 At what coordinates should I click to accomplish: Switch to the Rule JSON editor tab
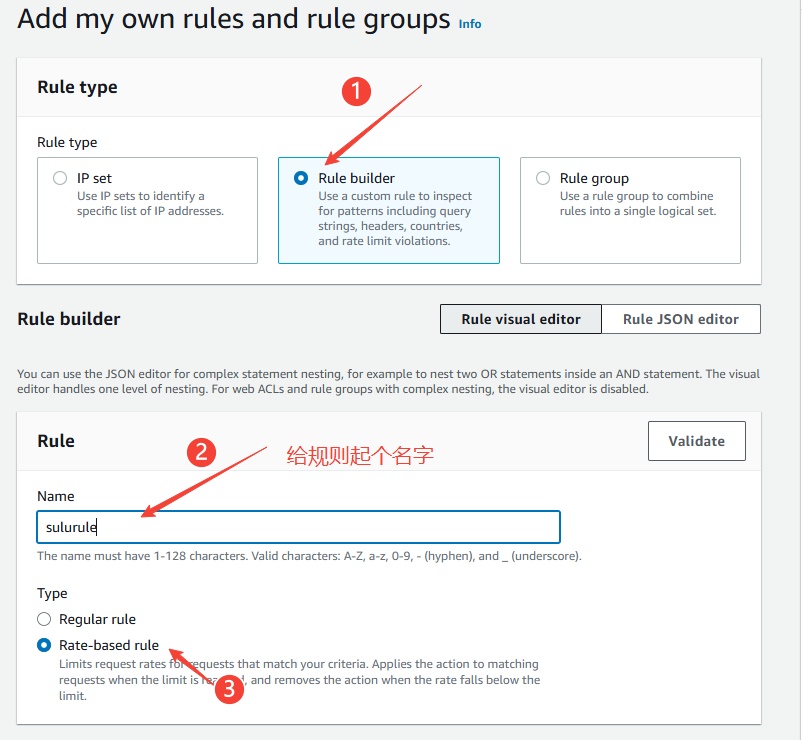pos(680,319)
